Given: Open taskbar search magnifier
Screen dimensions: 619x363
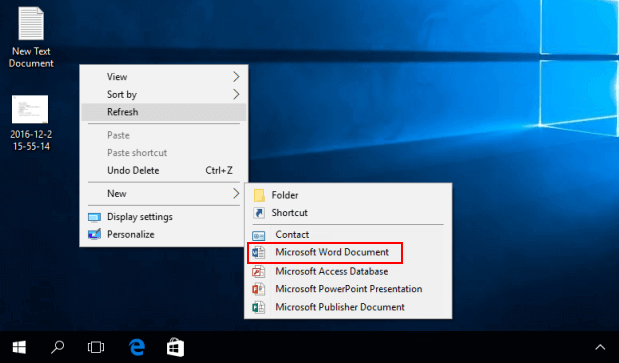Looking at the screenshot, I should click(57, 347).
